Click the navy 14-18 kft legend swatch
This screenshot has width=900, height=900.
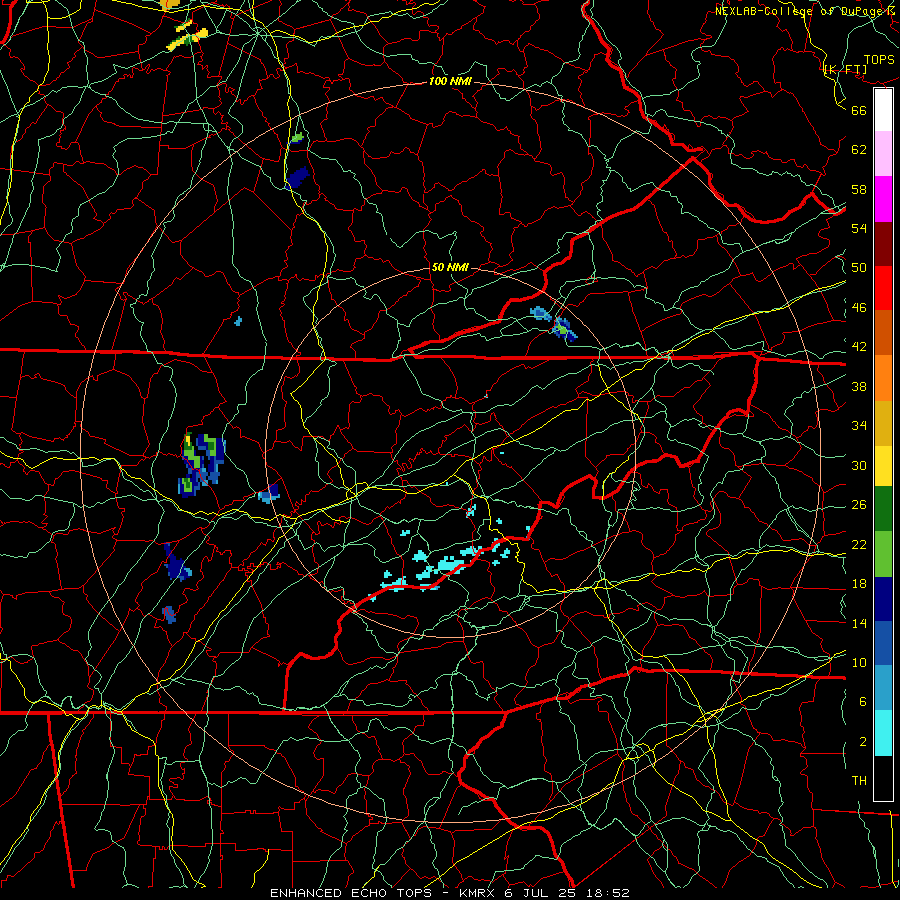(x=883, y=599)
